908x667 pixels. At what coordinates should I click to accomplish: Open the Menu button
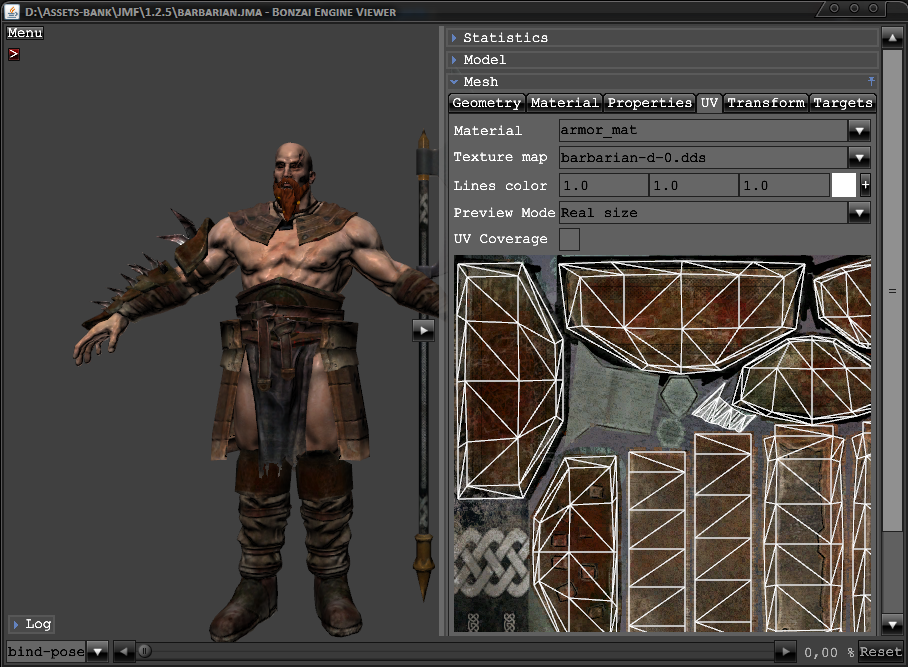coord(25,33)
